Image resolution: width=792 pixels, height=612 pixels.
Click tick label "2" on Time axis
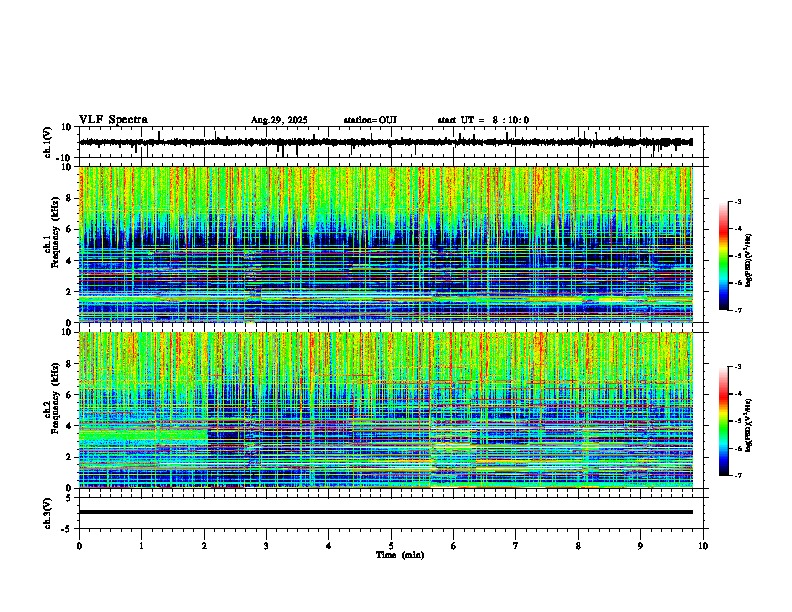(x=204, y=546)
